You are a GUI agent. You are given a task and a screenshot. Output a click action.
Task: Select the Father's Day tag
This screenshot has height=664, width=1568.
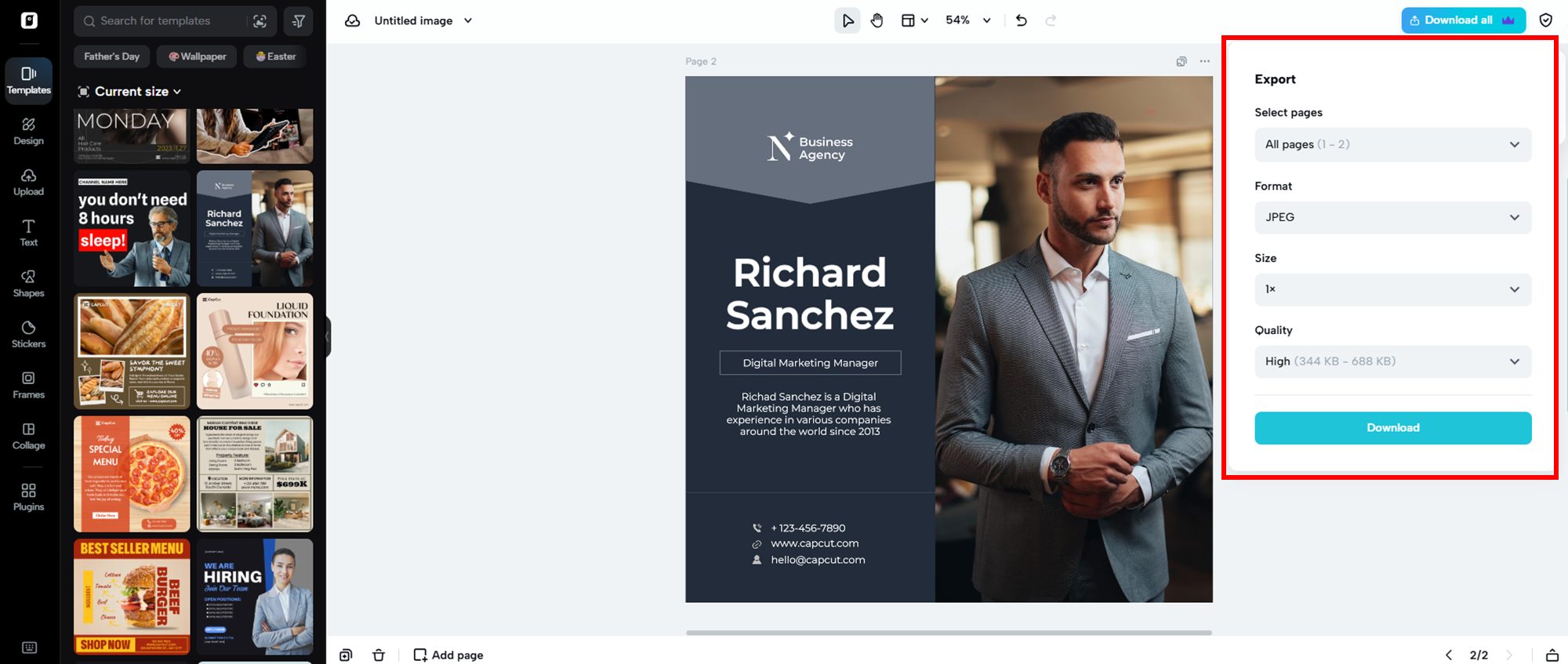[111, 56]
